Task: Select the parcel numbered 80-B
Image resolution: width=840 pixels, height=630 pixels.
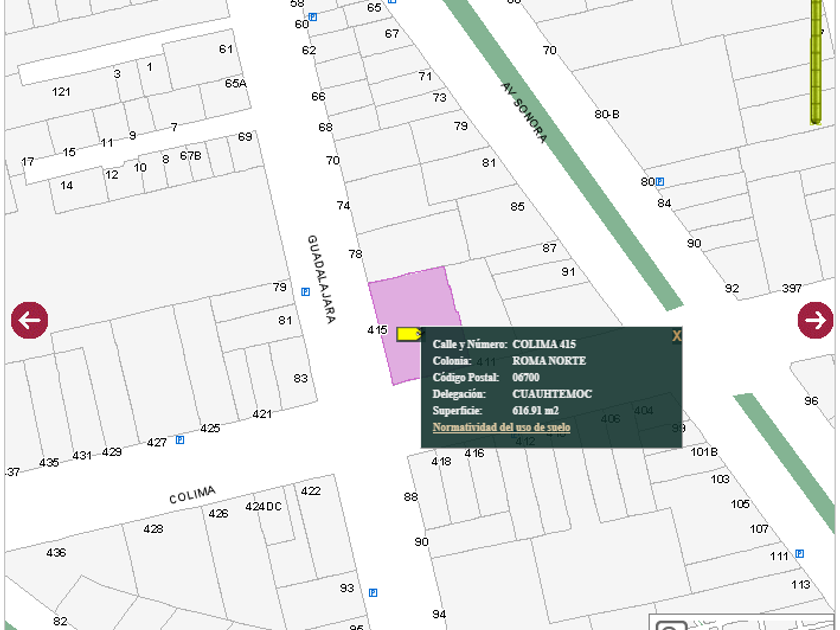Action: [x=606, y=114]
